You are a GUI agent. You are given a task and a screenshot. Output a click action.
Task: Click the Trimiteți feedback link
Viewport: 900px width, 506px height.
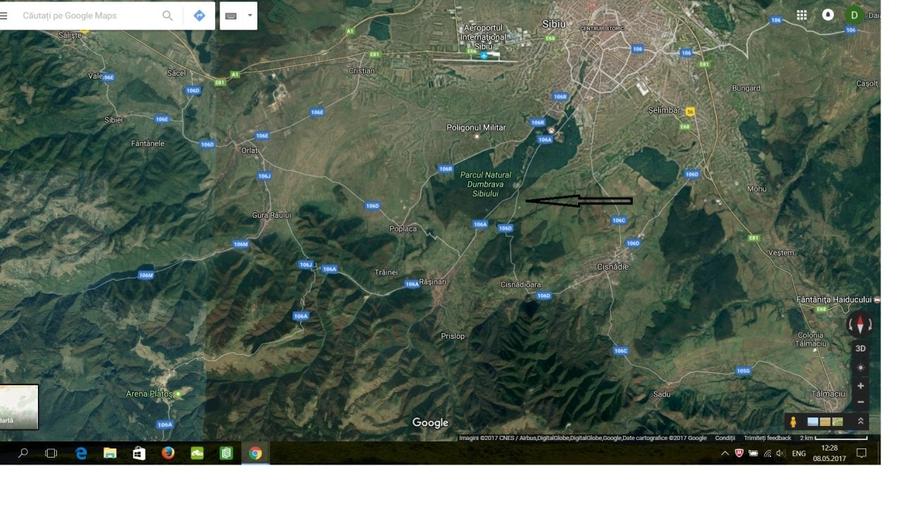tap(767, 438)
